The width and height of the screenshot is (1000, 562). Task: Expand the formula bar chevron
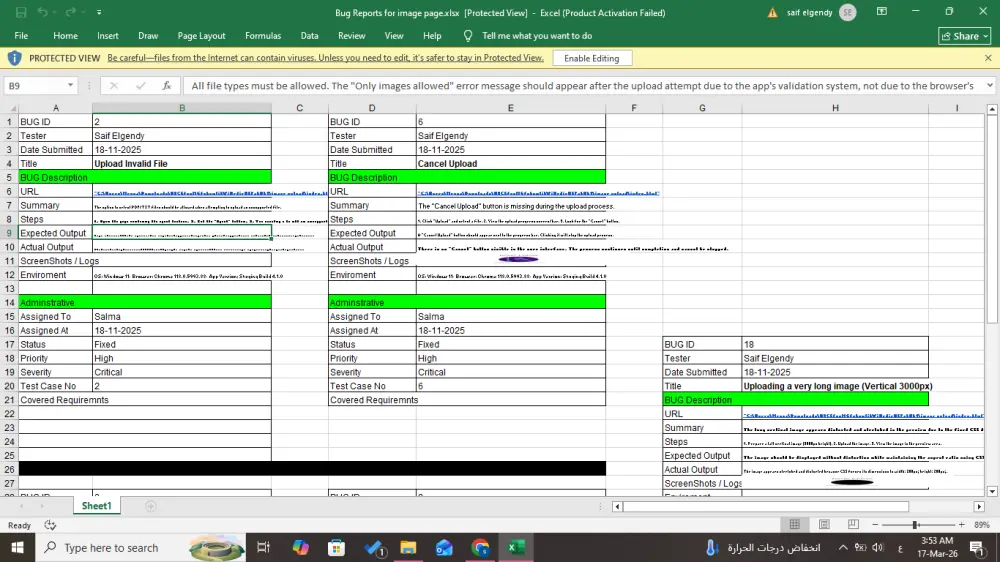990,85
